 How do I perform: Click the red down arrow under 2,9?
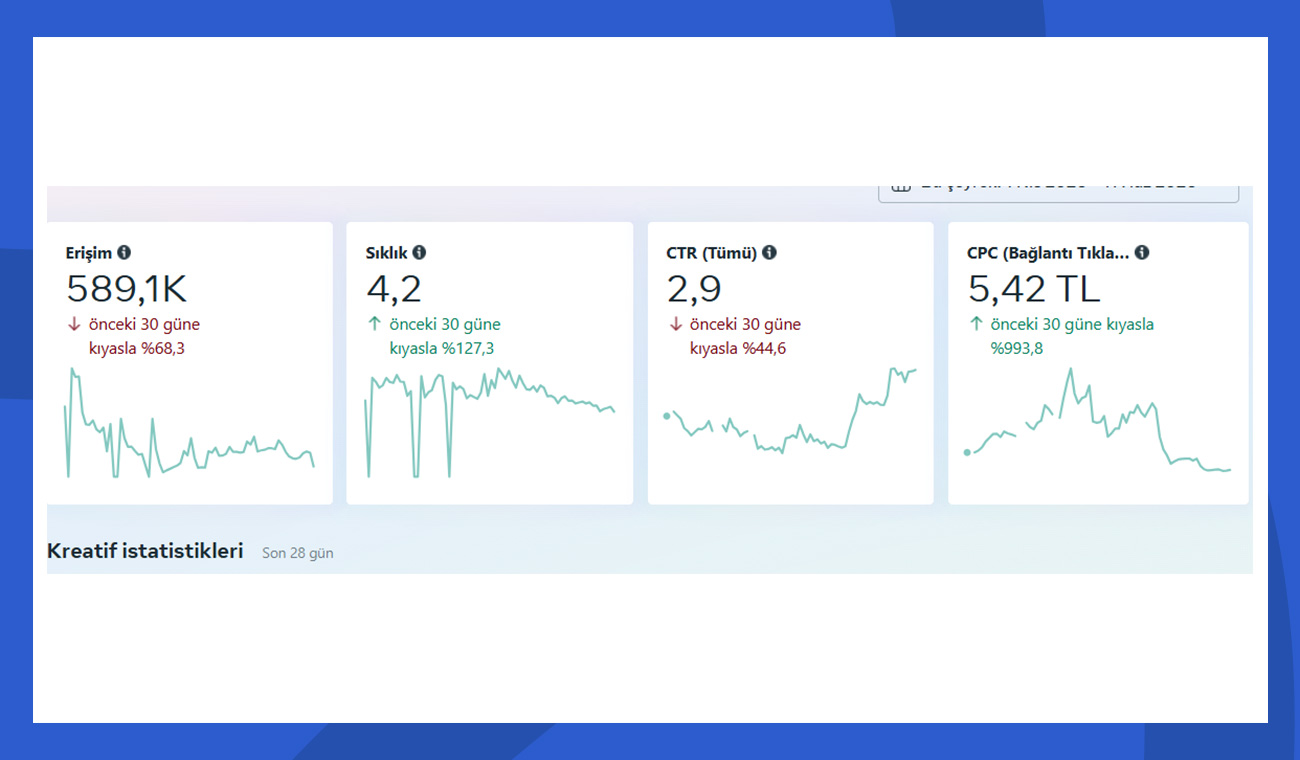click(675, 324)
